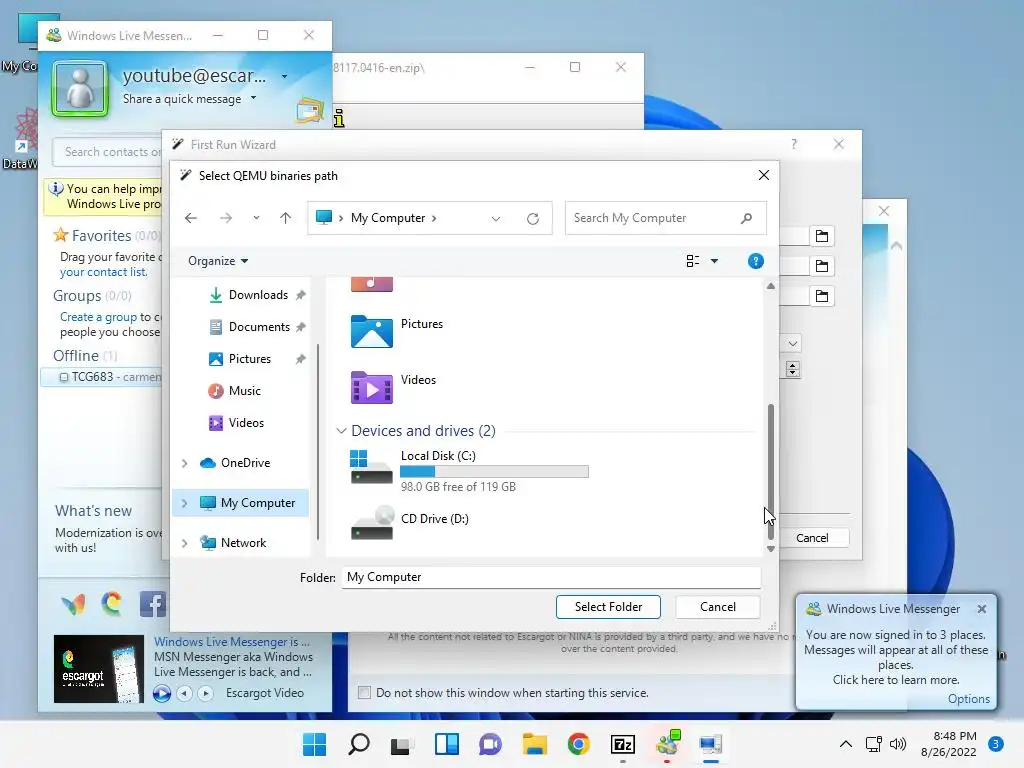
Task: Click the First Run Wizard help question mark
Action: (x=793, y=144)
